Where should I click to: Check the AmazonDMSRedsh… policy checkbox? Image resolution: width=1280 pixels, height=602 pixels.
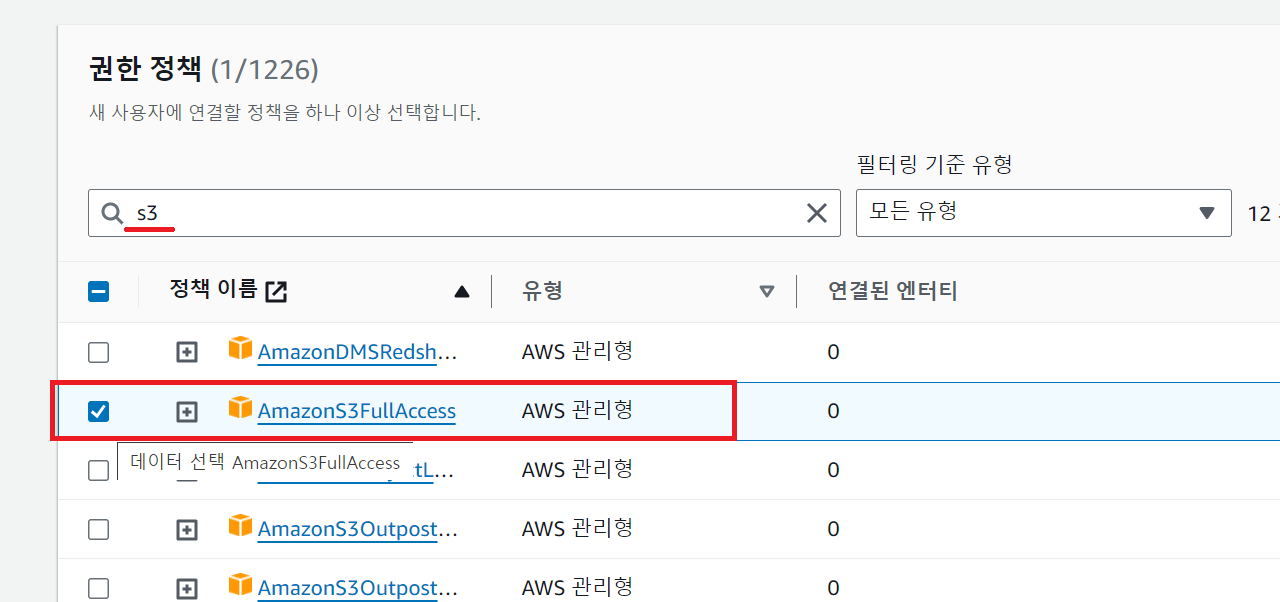(x=98, y=352)
